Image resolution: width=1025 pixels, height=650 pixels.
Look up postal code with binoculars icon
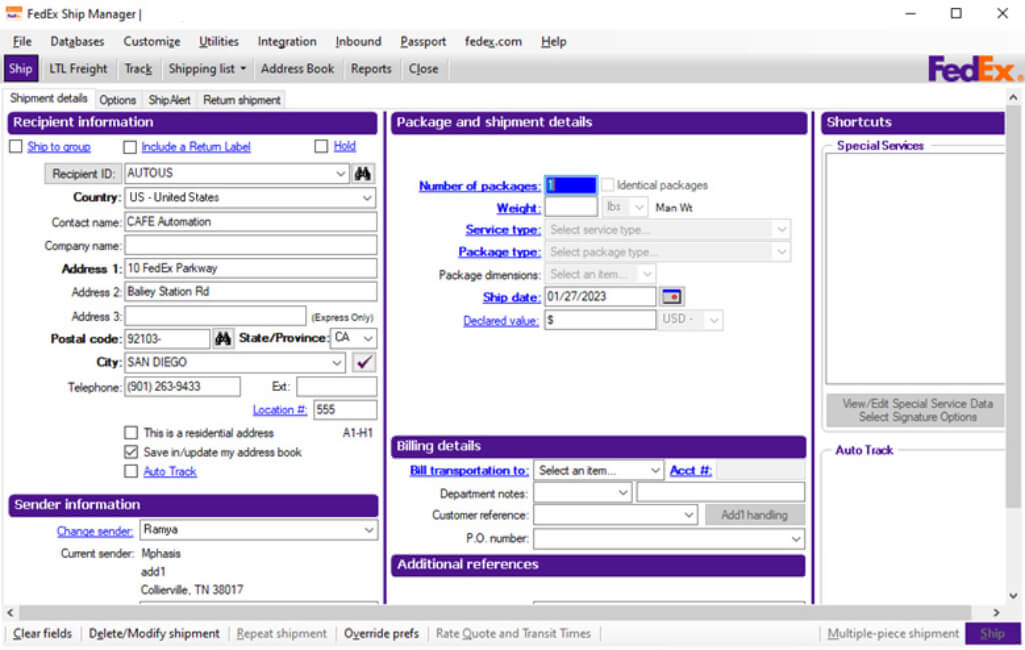[x=223, y=339]
